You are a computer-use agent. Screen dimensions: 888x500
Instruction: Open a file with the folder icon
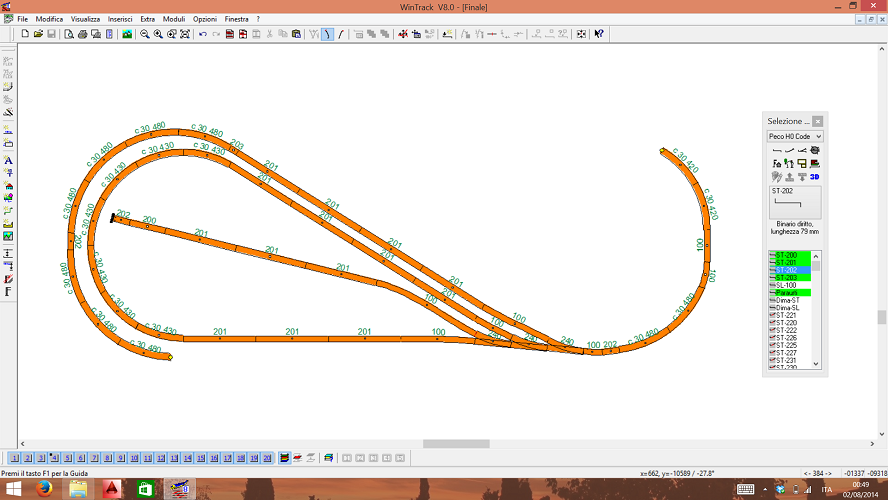tap(38, 34)
